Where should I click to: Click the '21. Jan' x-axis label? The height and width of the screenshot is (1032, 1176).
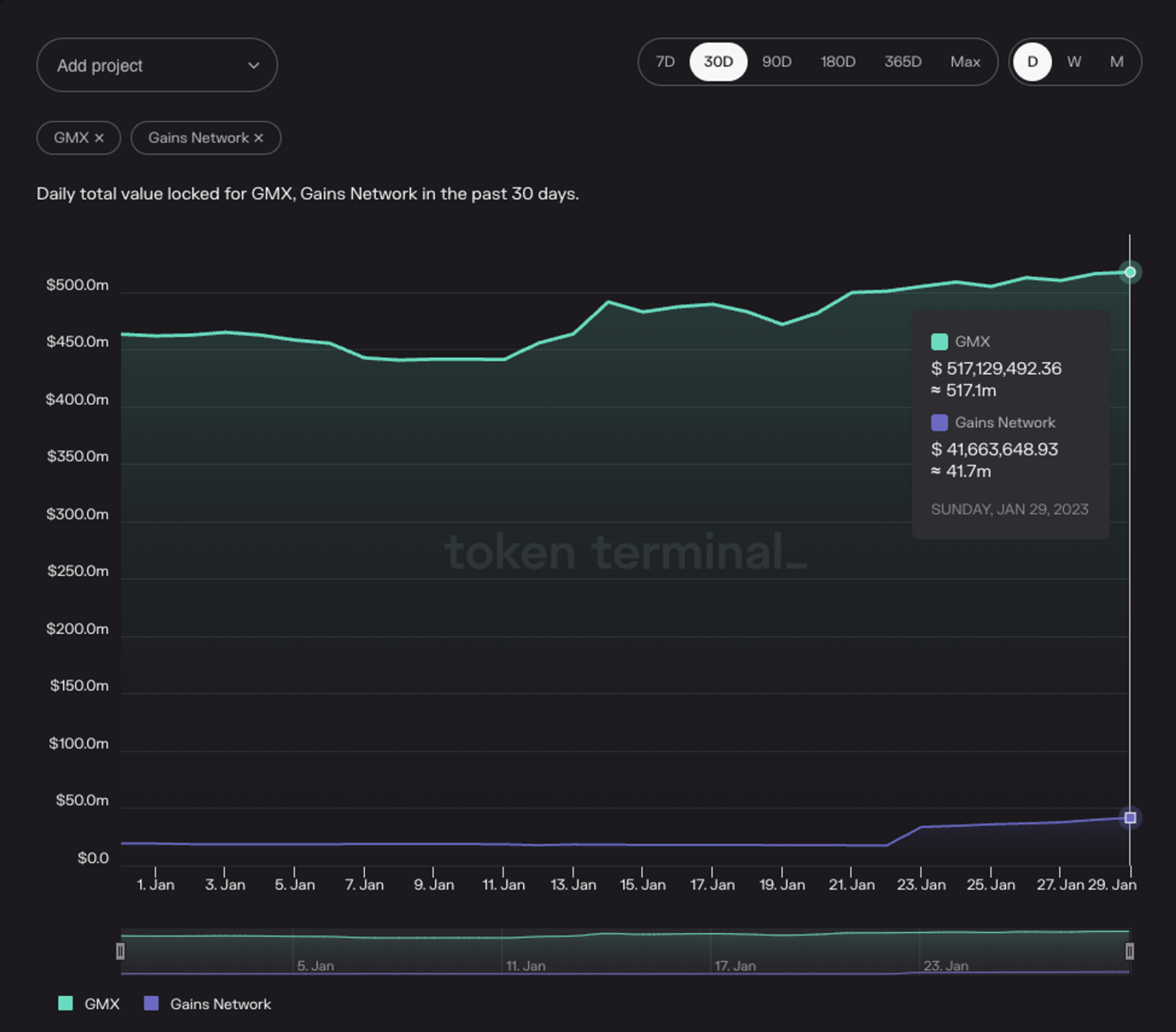851,884
